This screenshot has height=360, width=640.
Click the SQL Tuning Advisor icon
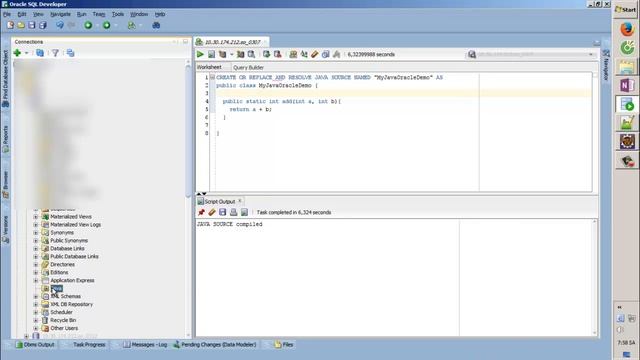coord(251,54)
